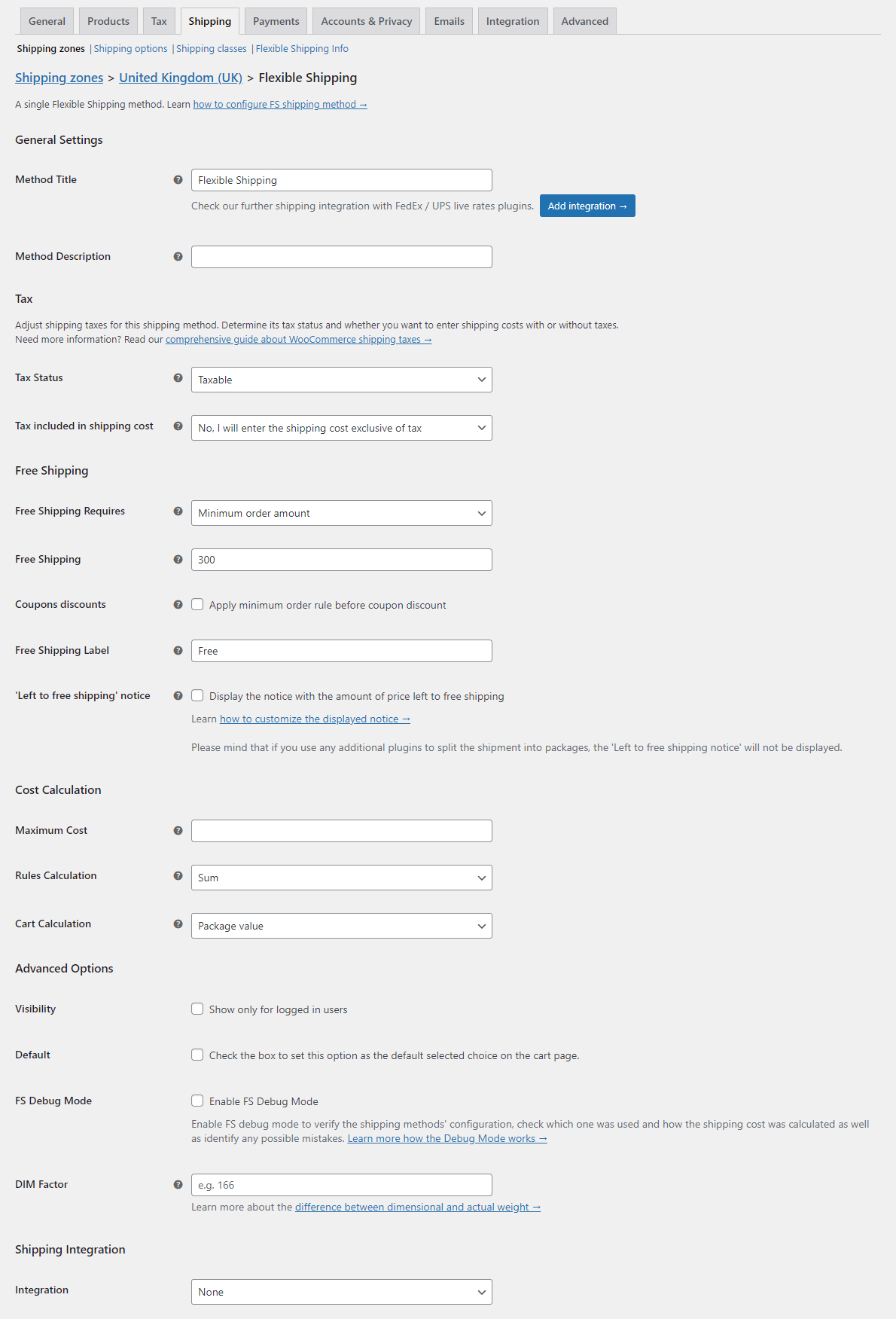
Task: Enable the 'Left to free shipping' notice display
Action: click(x=197, y=695)
